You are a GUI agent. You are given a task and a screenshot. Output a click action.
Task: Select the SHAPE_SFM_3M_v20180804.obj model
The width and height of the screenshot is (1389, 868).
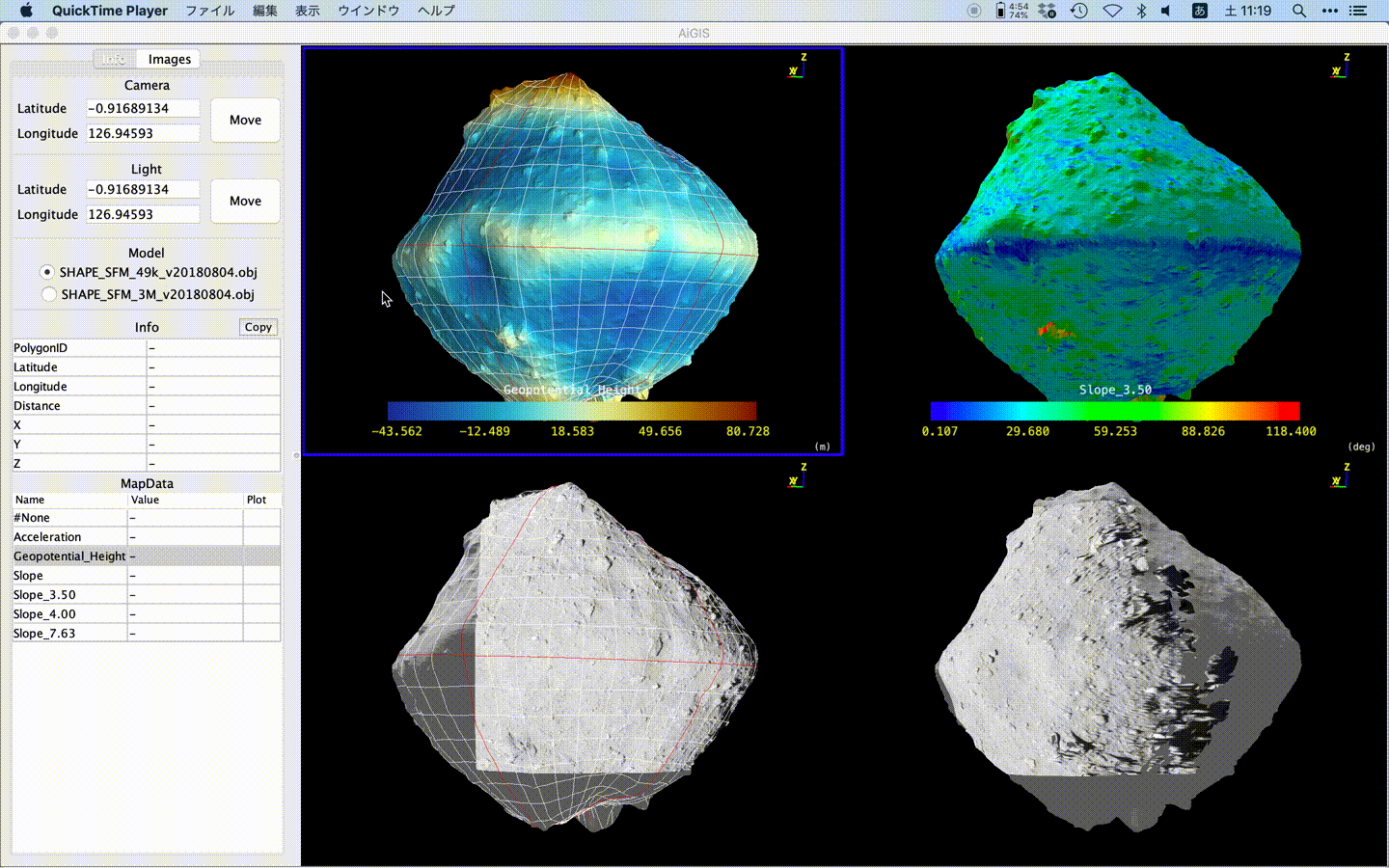[49, 294]
